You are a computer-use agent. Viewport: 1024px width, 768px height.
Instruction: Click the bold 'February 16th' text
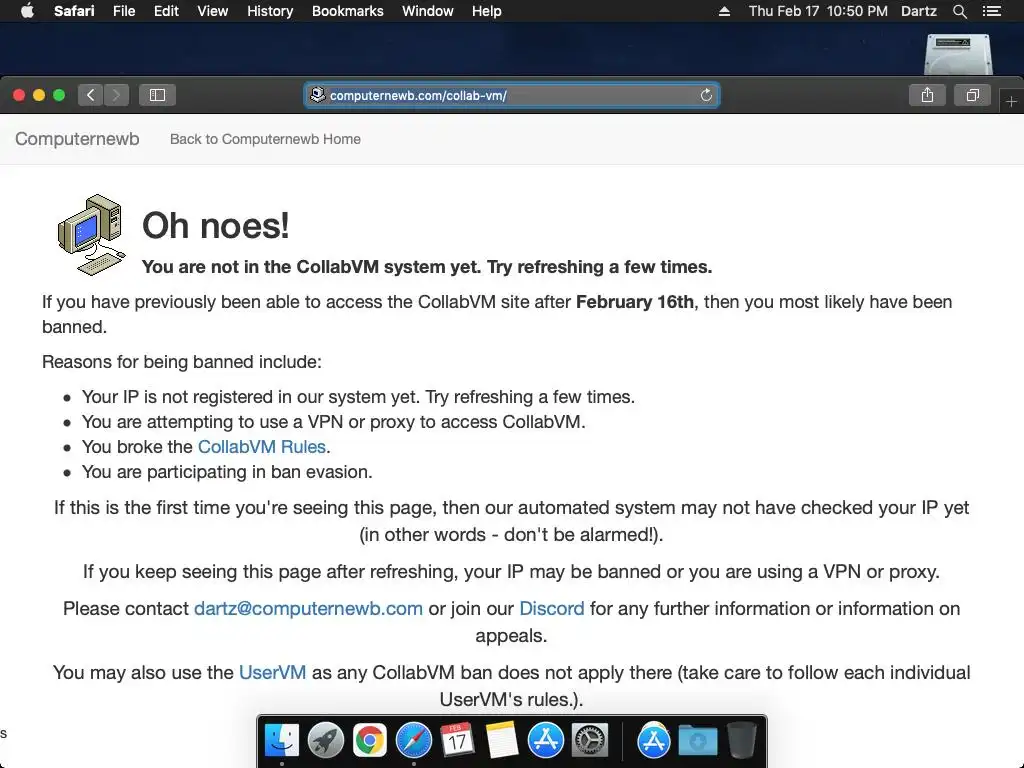[635, 302]
